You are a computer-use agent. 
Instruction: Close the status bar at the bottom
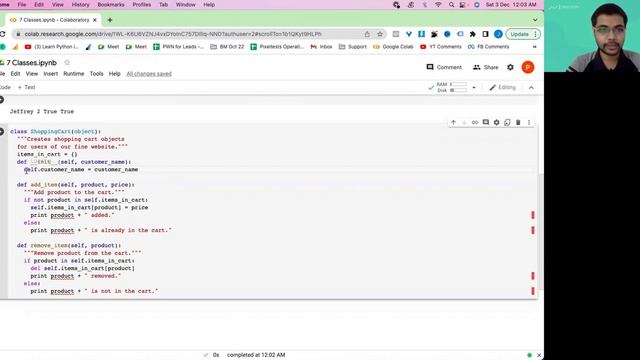point(539,355)
